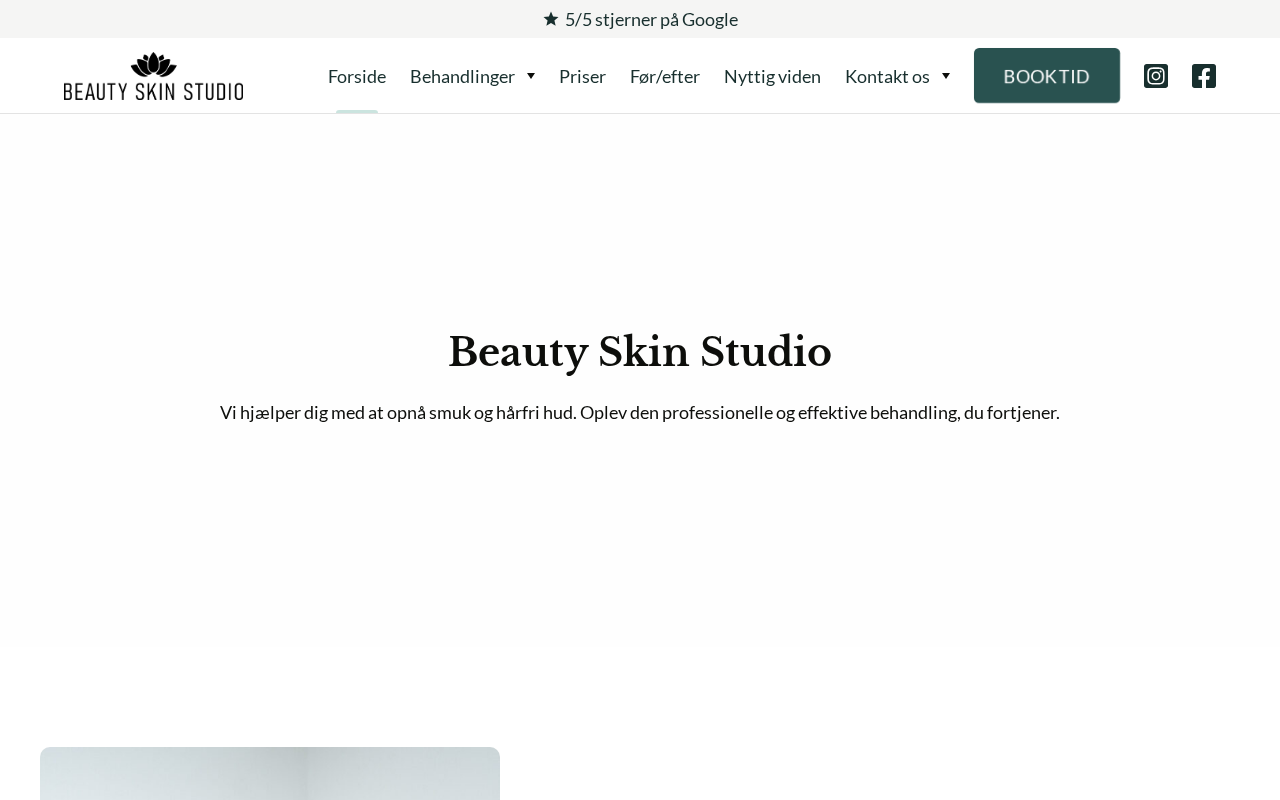Screen dimensions: 1280x800
Task: Go to the Forside menu item
Action: click(x=357, y=76)
